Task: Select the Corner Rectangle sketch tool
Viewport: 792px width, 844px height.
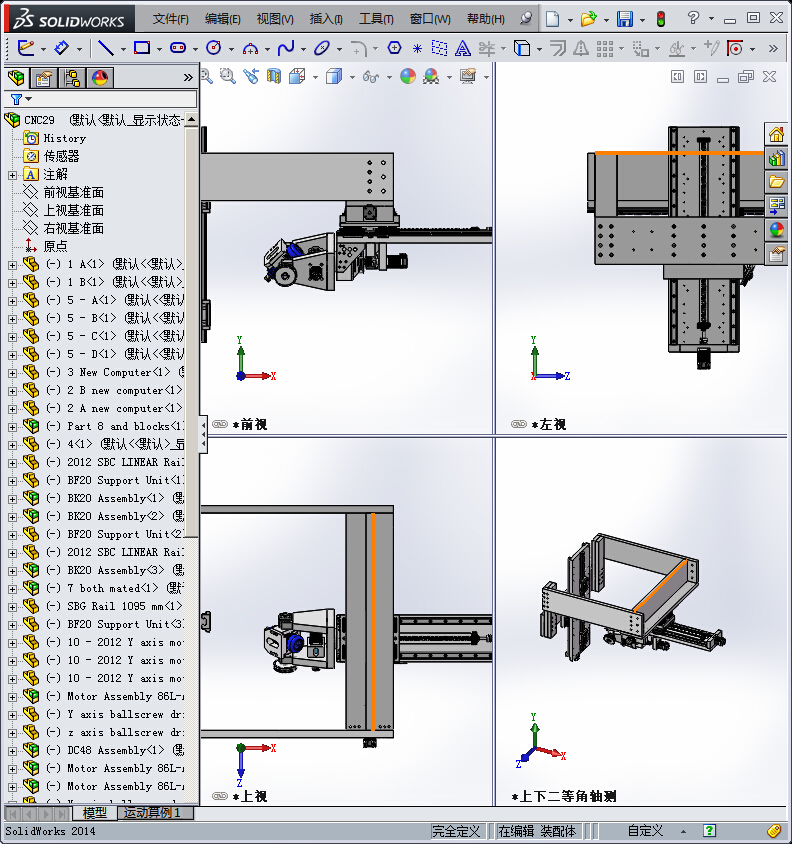Action: point(142,48)
